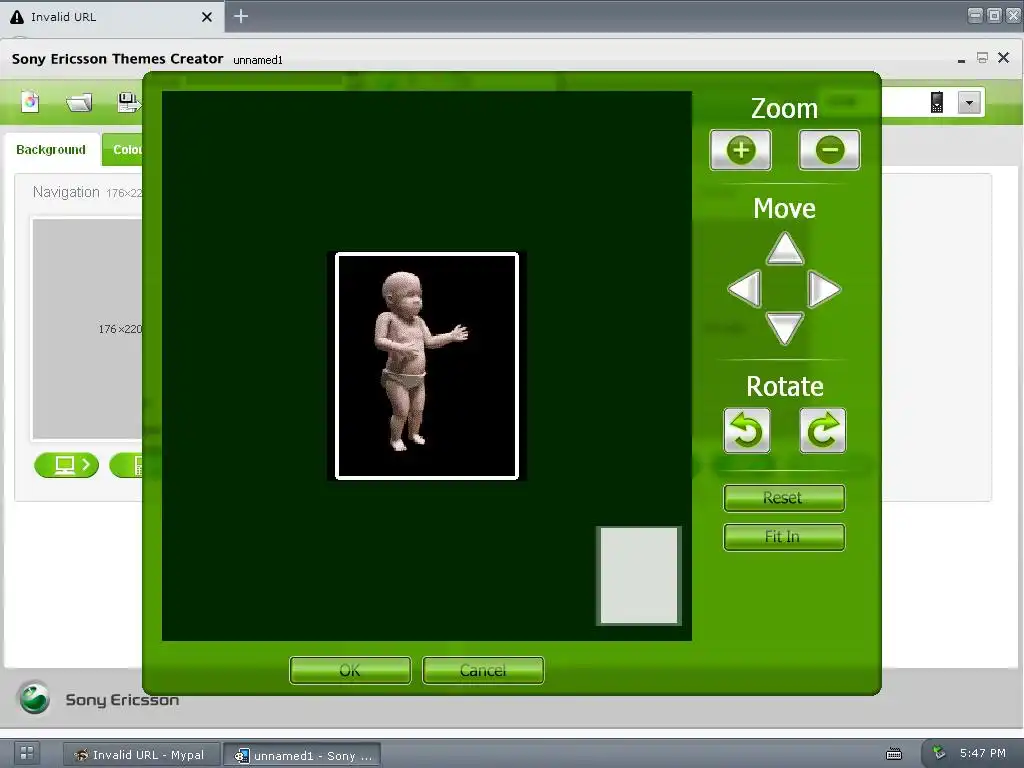The height and width of the screenshot is (768, 1024).
Task: Move image left with the left arrow
Action: [x=745, y=289]
